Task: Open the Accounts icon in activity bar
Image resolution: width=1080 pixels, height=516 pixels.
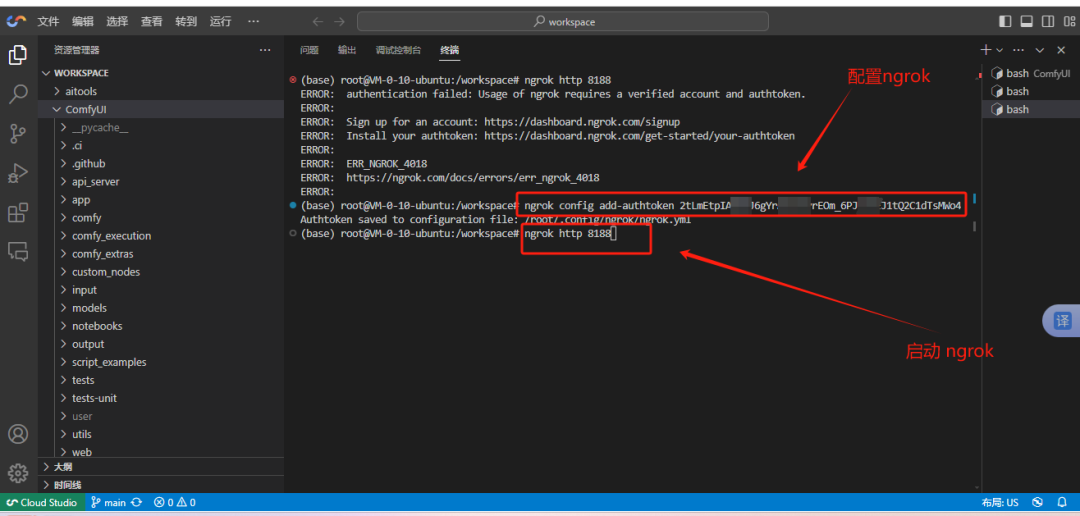Action: (x=18, y=434)
